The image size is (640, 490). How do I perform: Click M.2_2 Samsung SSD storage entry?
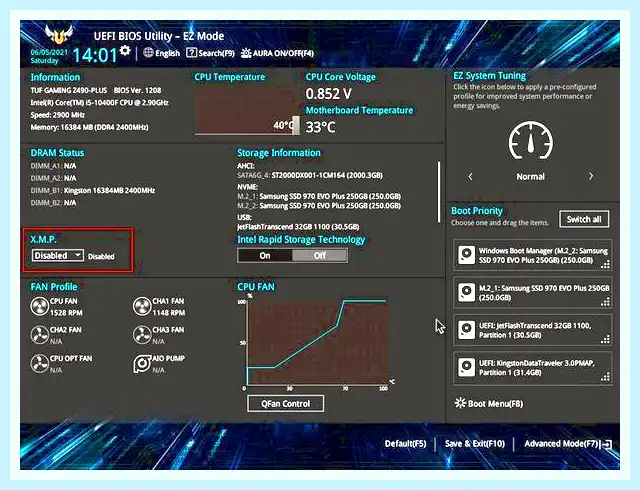click(x=319, y=206)
